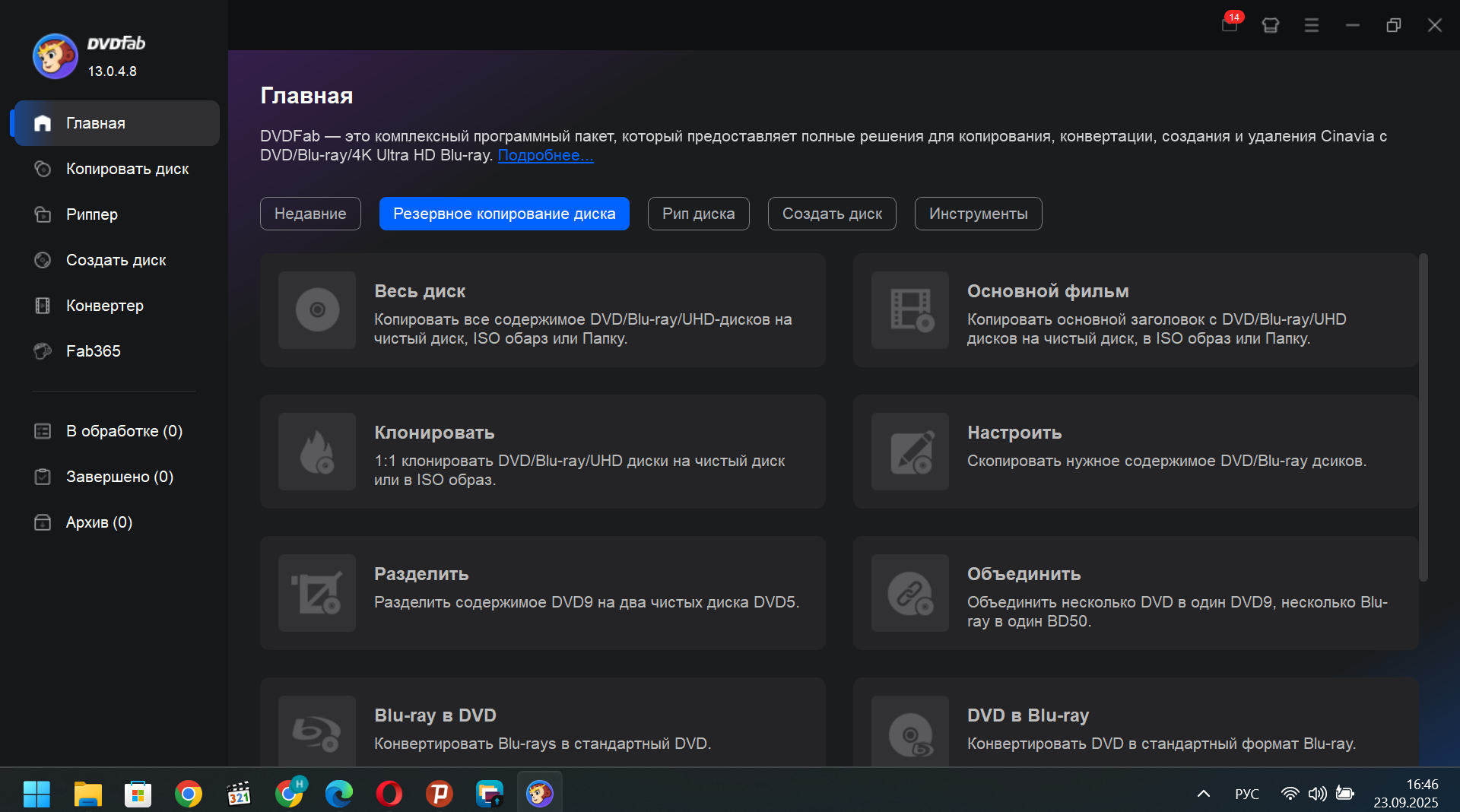
Task: Click the box icon beside Архив
Action: (43, 522)
